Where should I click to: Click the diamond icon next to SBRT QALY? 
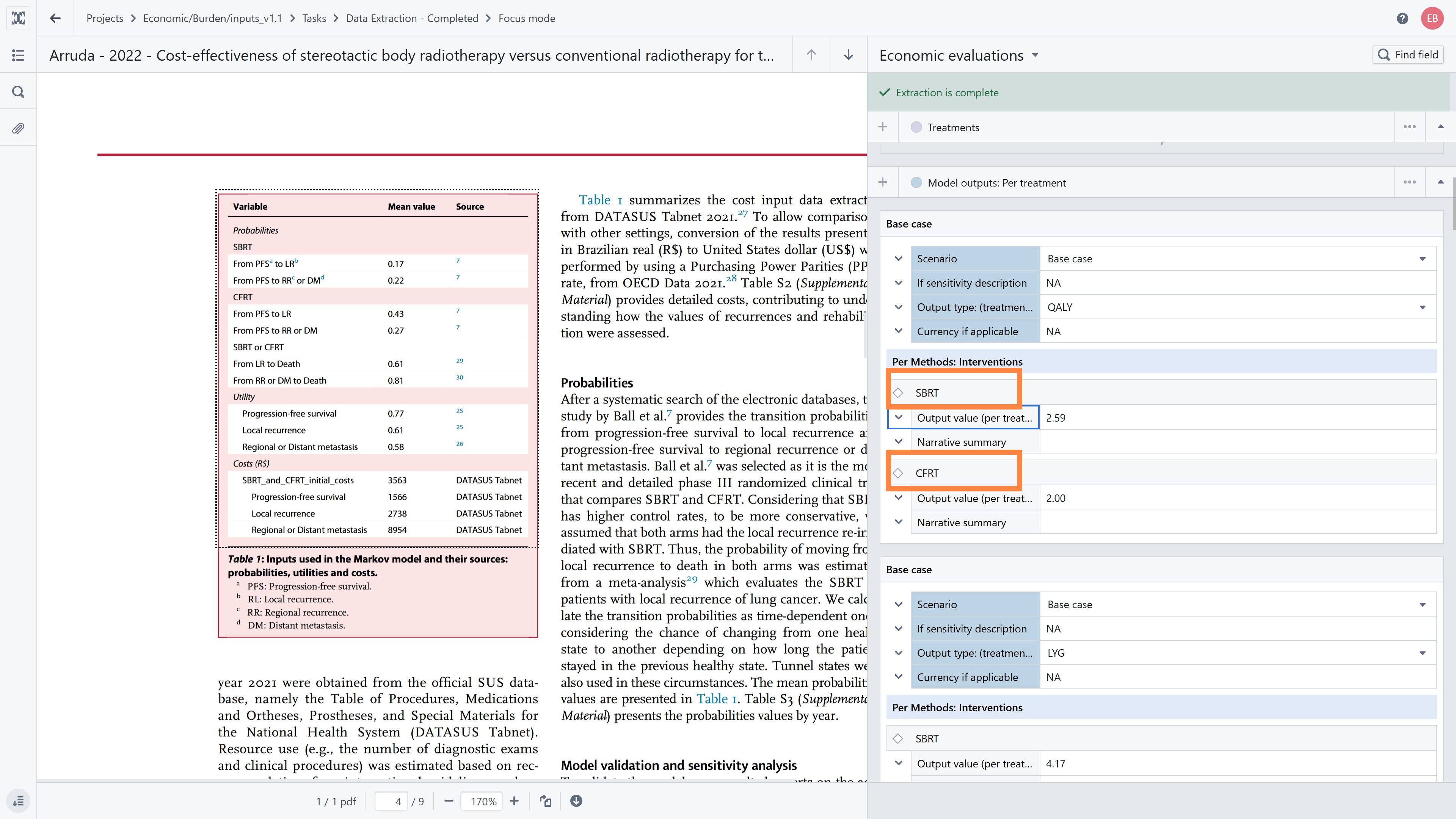click(898, 393)
